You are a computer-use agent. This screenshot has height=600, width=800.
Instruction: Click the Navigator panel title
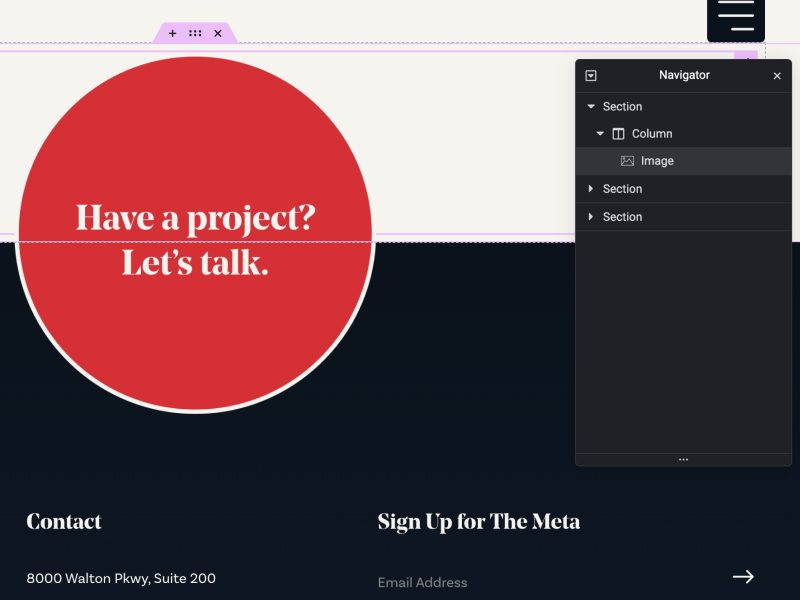coord(684,75)
